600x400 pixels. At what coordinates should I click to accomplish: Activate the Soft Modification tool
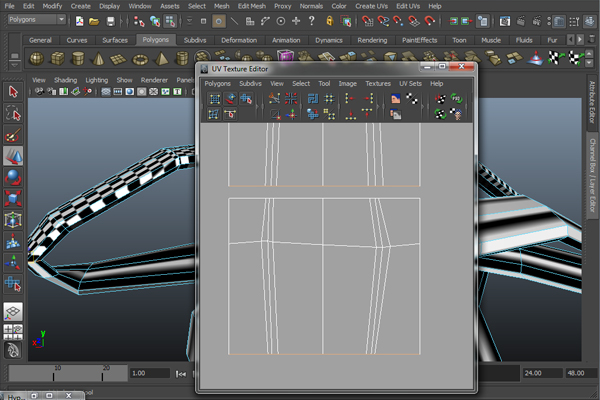click(x=13, y=242)
